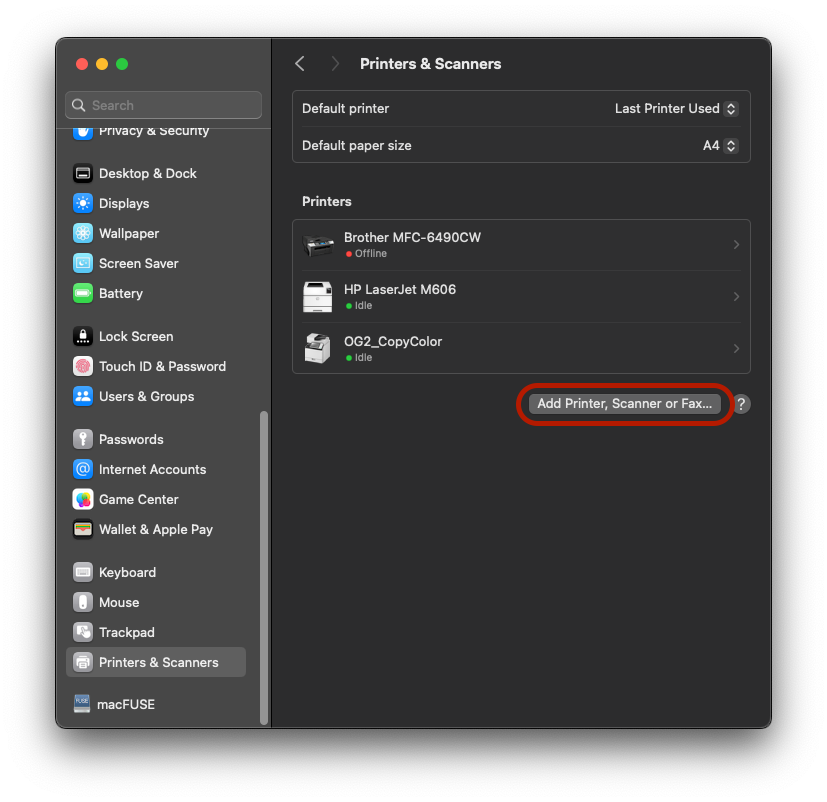Switch to Internet Accounts pane

click(x=152, y=469)
